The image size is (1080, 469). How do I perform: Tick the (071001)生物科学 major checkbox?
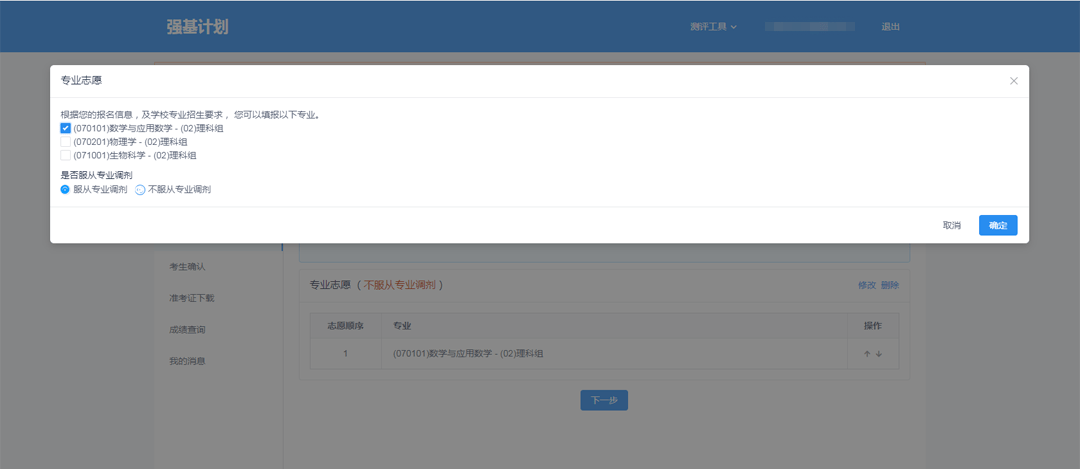(66, 155)
